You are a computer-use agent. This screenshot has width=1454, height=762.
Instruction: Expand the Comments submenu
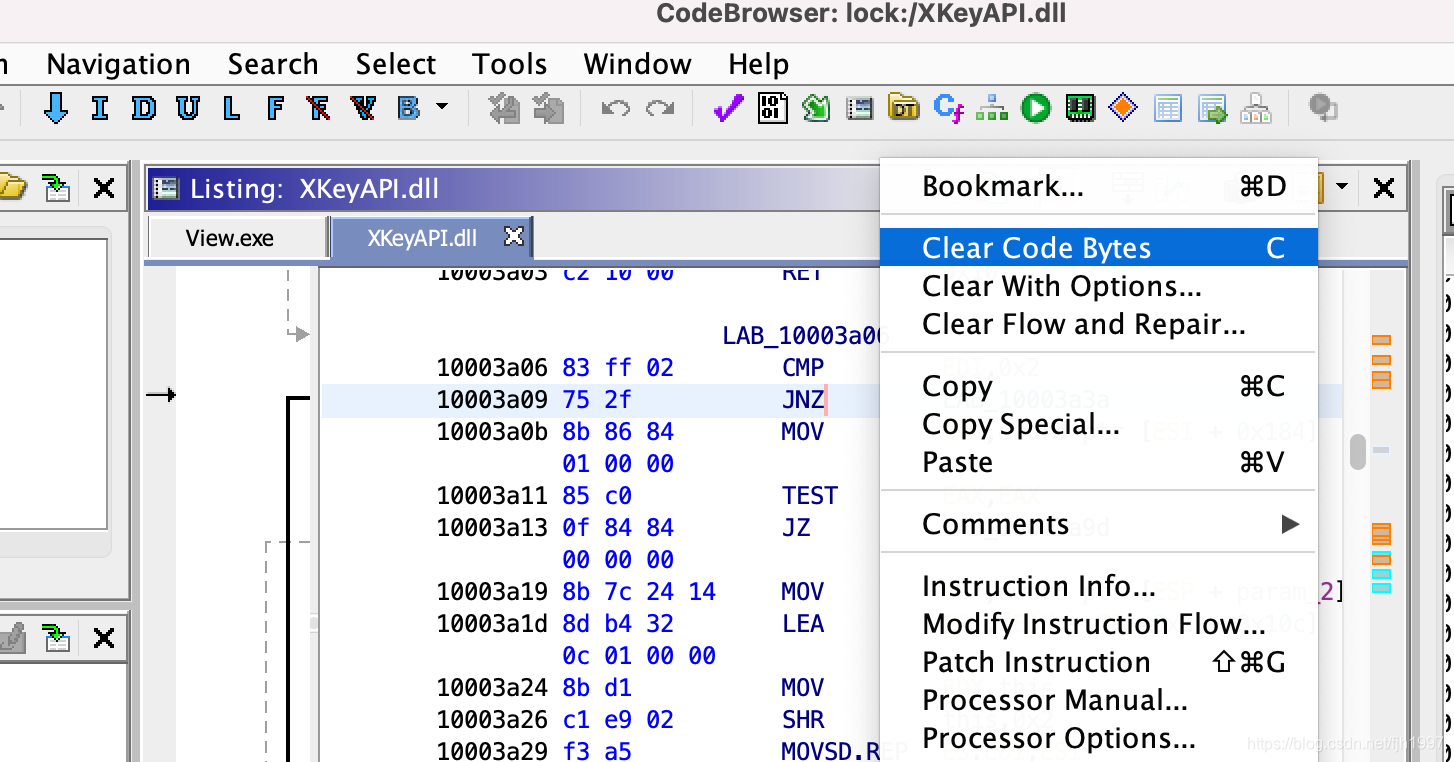point(1099,524)
